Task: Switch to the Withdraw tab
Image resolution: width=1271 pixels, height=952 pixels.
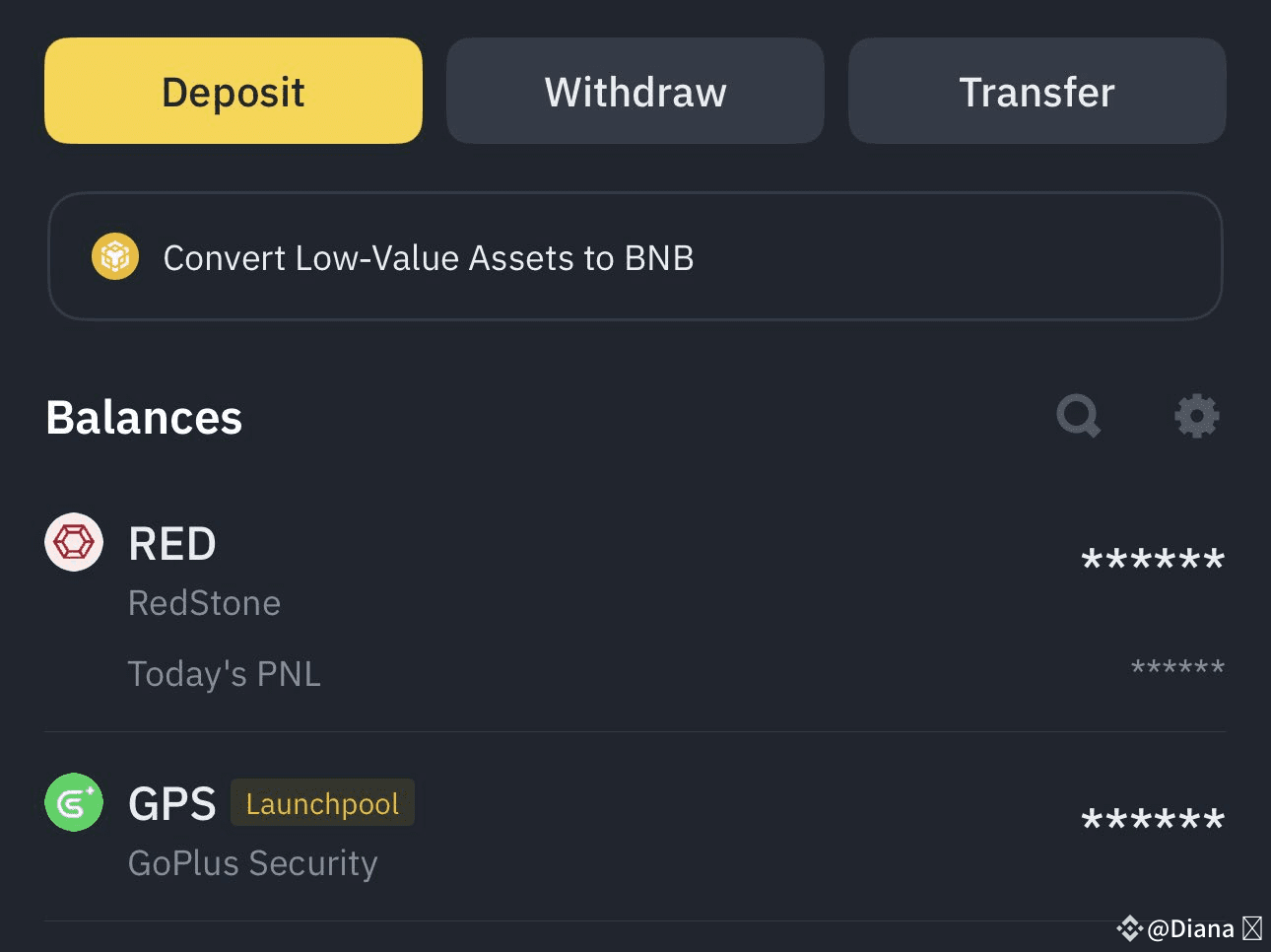Action: [x=635, y=90]
